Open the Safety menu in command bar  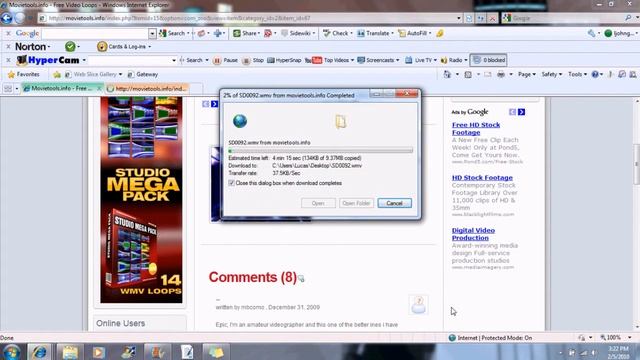click(x=551, y=75)
